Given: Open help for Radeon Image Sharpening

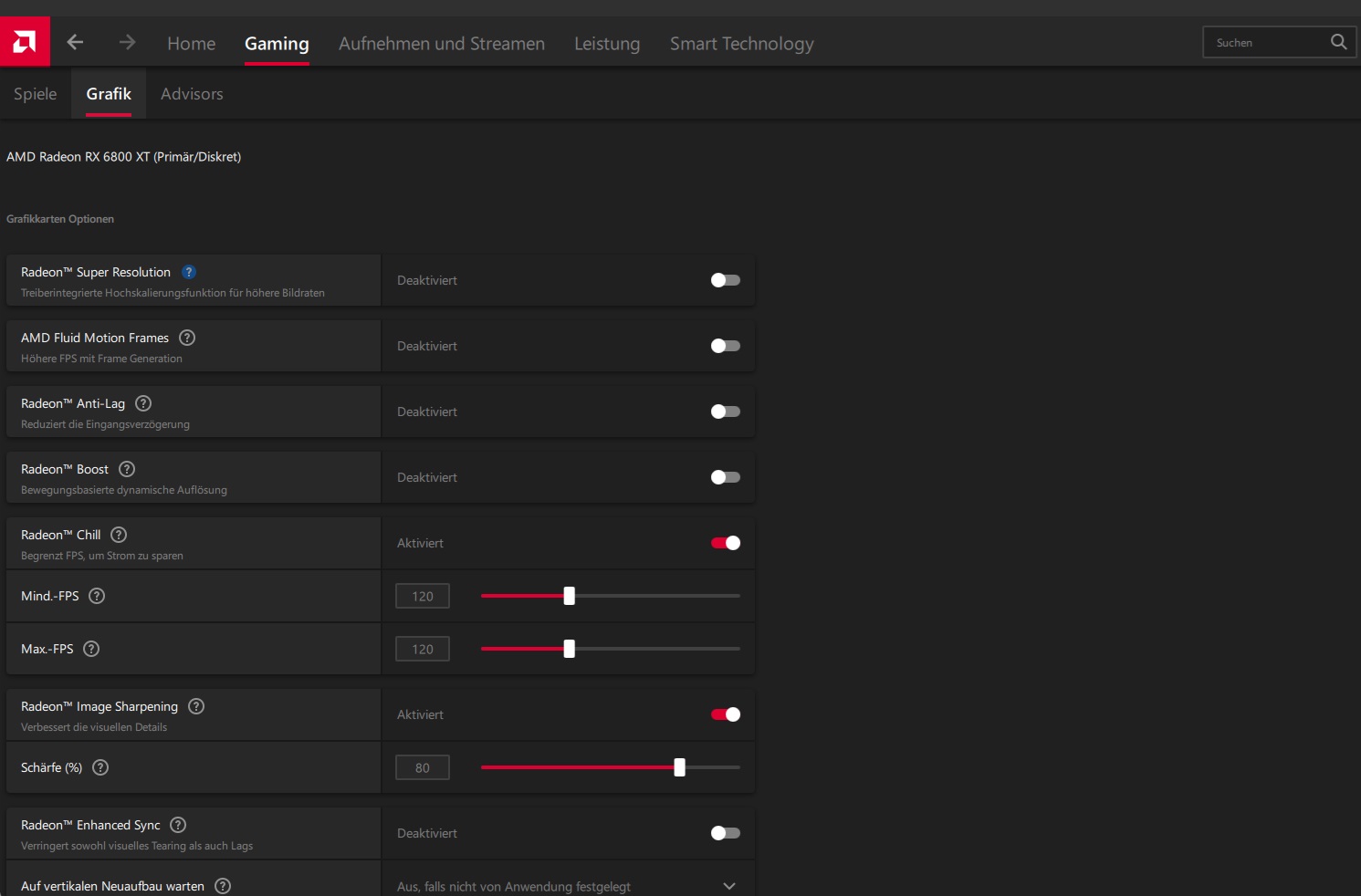Looking at the screenshot, I should (x=196, y=706).
